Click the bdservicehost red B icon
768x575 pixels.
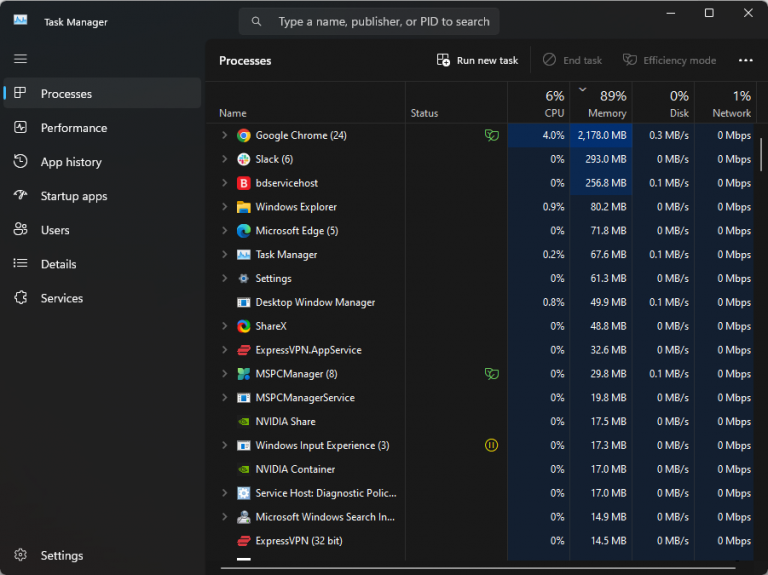243,183
